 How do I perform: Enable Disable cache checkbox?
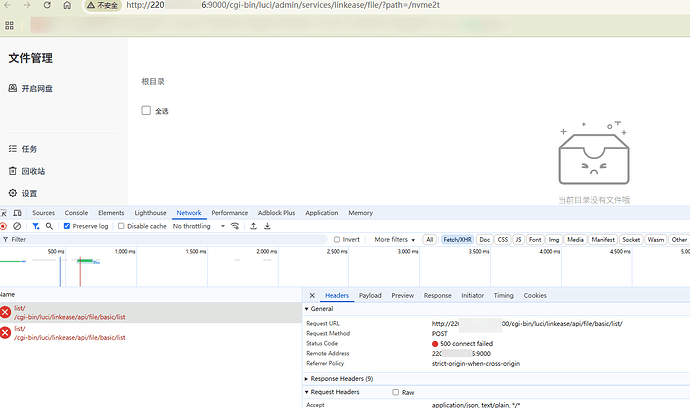(122, 226)
